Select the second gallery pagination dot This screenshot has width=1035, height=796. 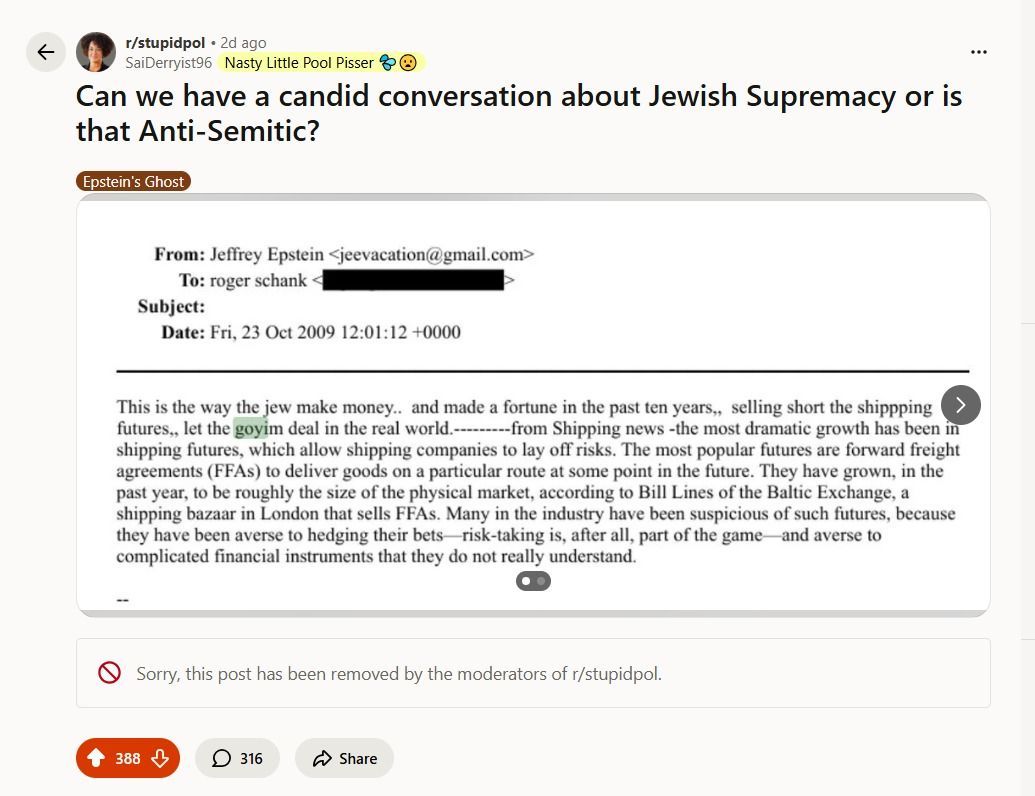pos(541,581)
